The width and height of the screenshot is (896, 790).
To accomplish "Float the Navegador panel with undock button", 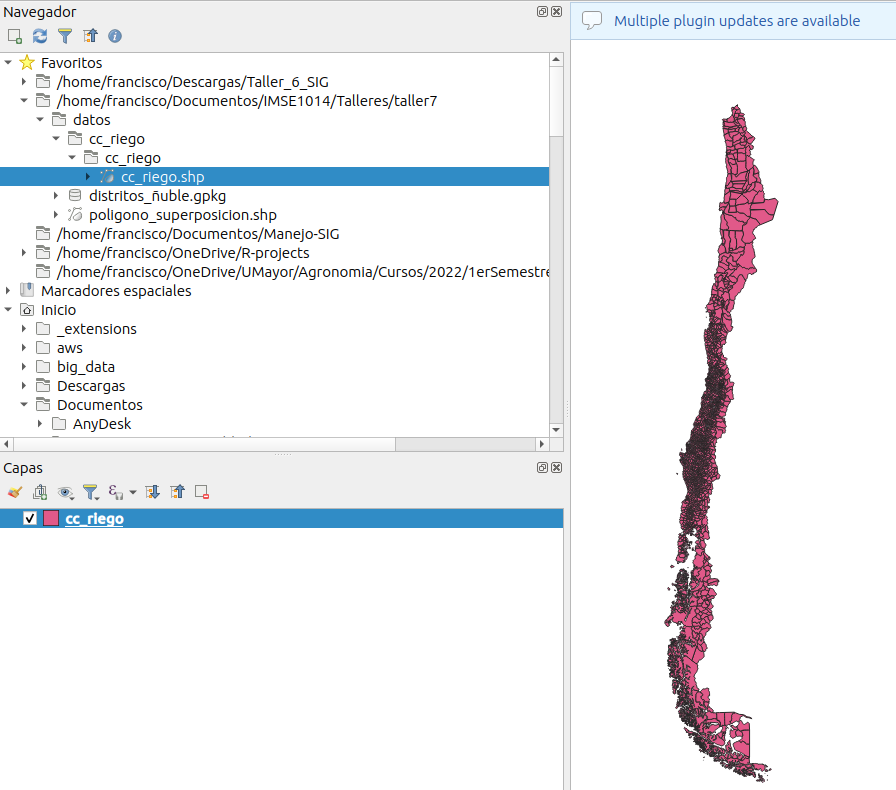I will (542, 11).
